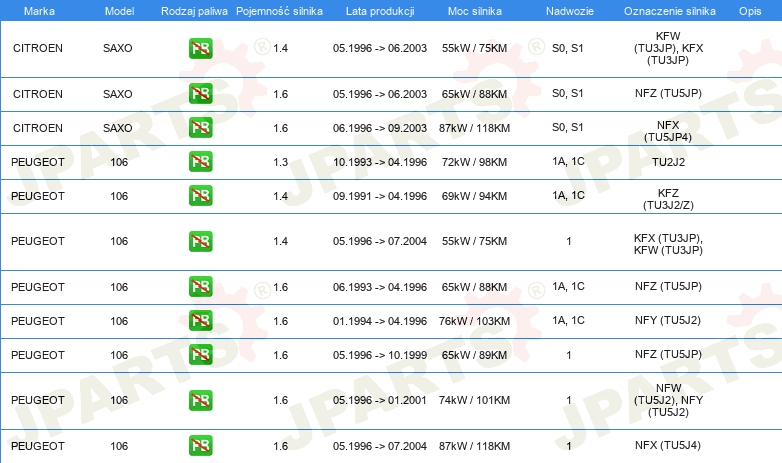Click SAXO in the 87kW / 118KM row
Screen dimensions: 782x463
(118, 128)
